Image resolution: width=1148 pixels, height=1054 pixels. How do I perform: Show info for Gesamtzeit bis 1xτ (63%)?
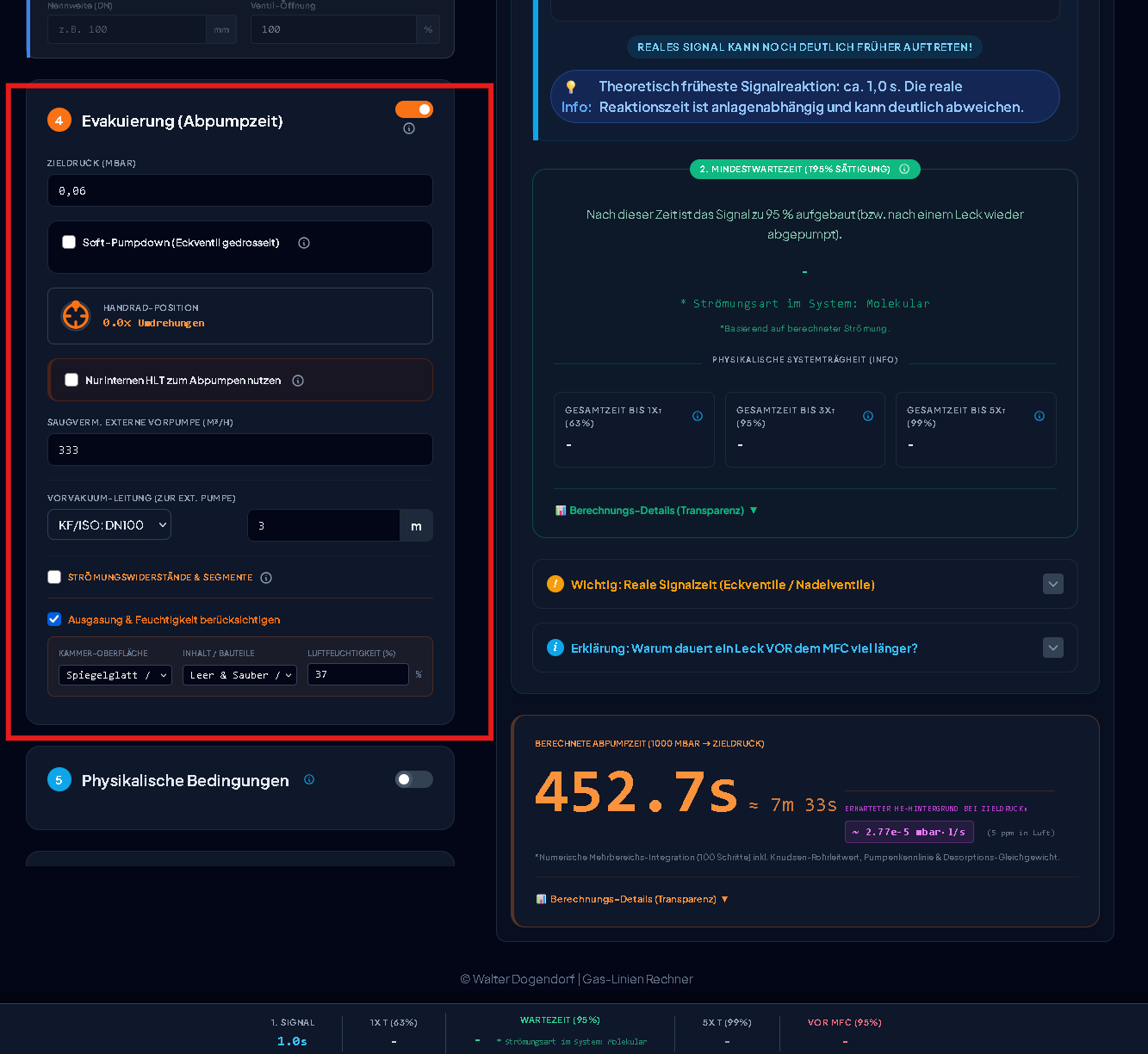tap(698, 416)
